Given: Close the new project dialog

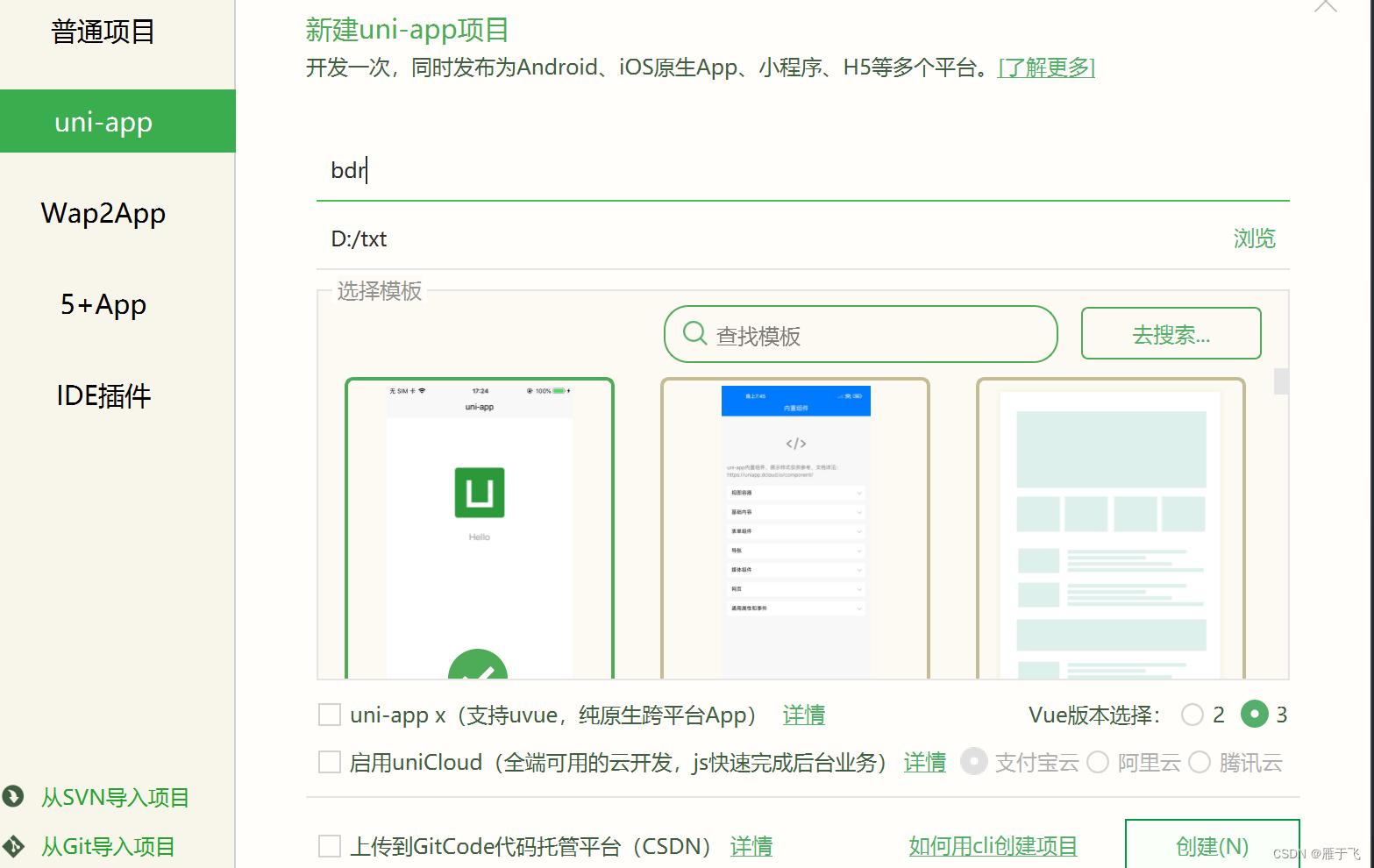Looking at the screenshot, I should click(x=1326, y=6).
